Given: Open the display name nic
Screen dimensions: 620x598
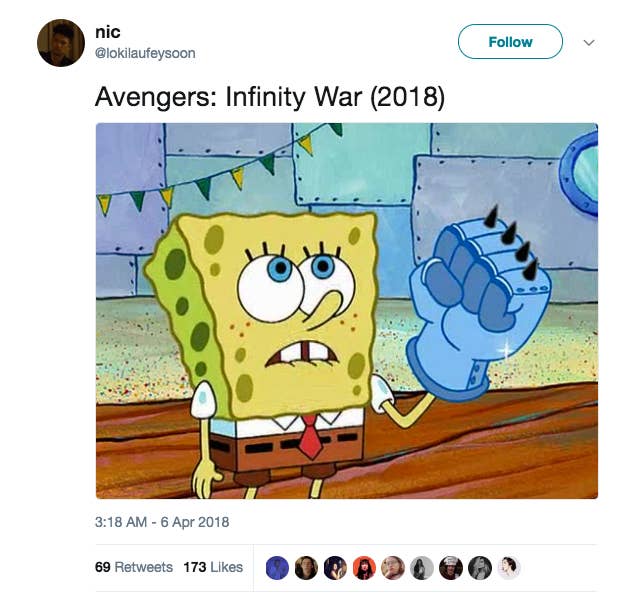Looking at the screenshot, I should pyautogui.click(x=108, y=32).
